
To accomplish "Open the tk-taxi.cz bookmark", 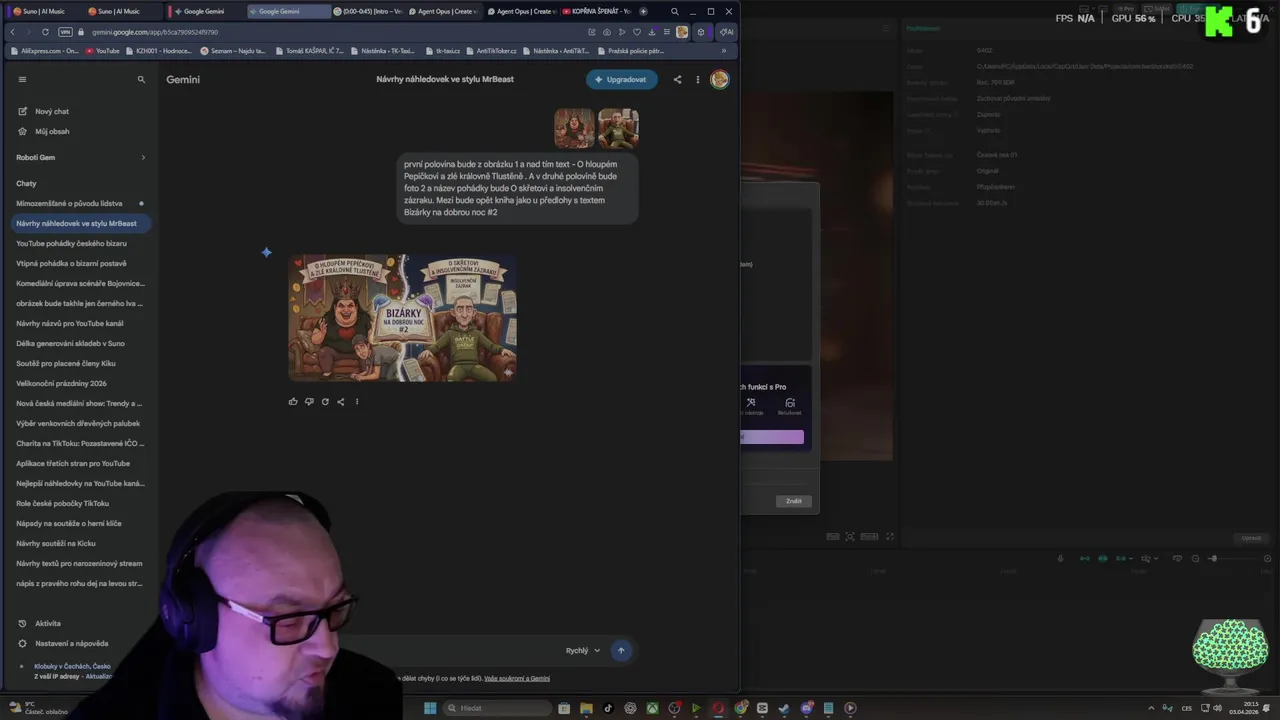I will [442, 50].
